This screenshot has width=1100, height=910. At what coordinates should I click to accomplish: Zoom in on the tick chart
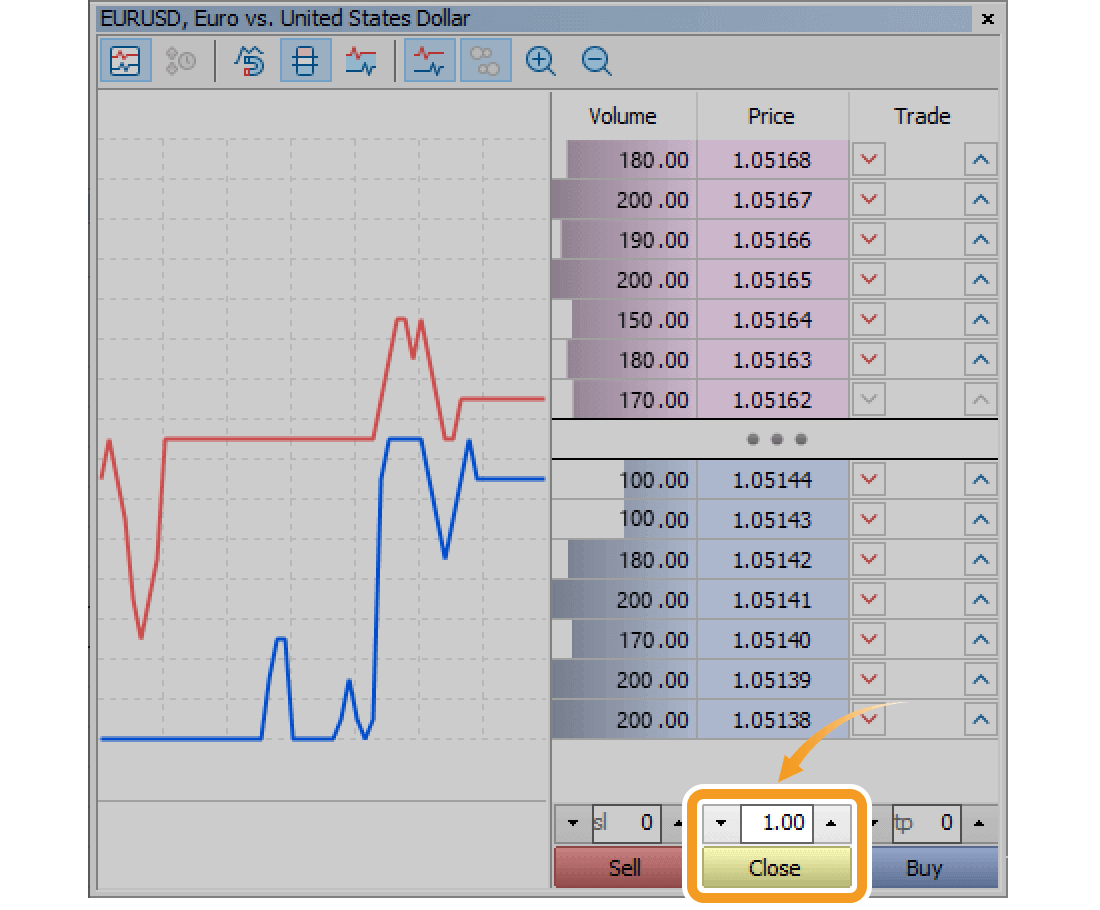point(540,62)
